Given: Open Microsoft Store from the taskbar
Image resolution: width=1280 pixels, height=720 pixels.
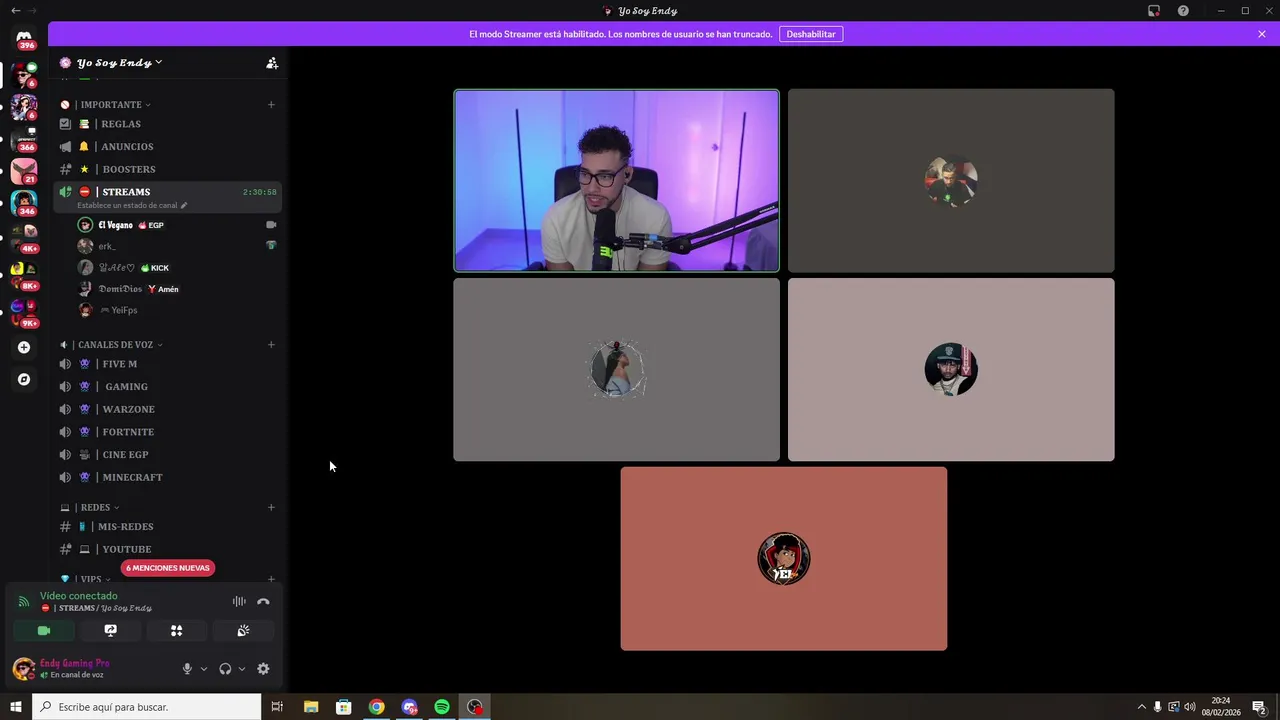Looking at the screenshot, I should click(343, 707).
